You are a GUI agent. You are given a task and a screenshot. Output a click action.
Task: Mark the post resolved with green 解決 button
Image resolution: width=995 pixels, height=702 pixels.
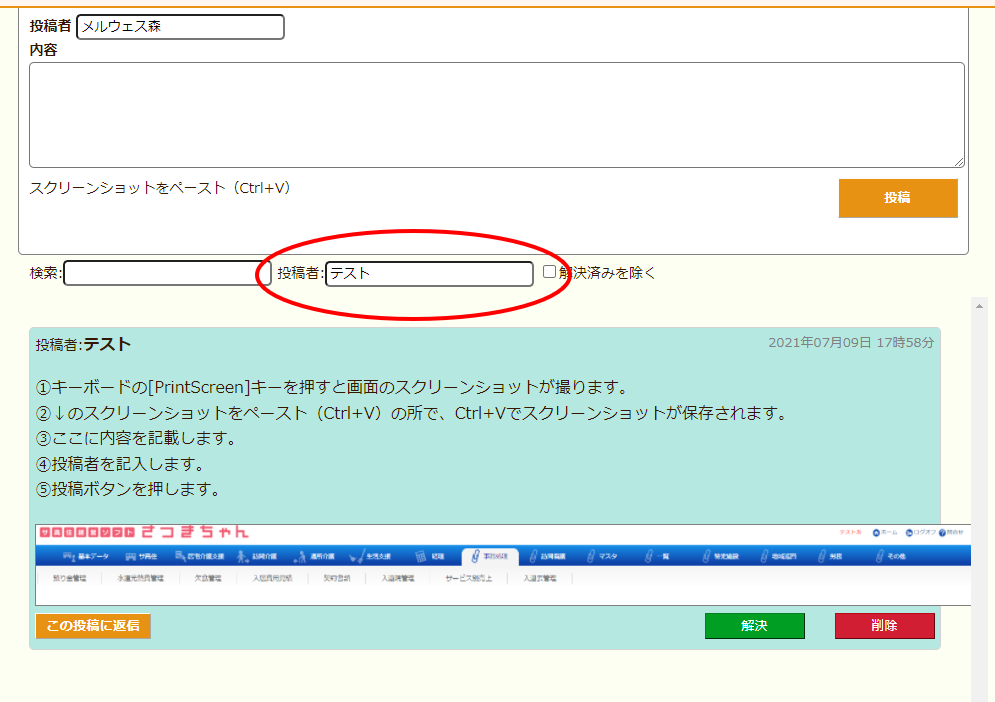pyautogui.click(x=754, y=626)
